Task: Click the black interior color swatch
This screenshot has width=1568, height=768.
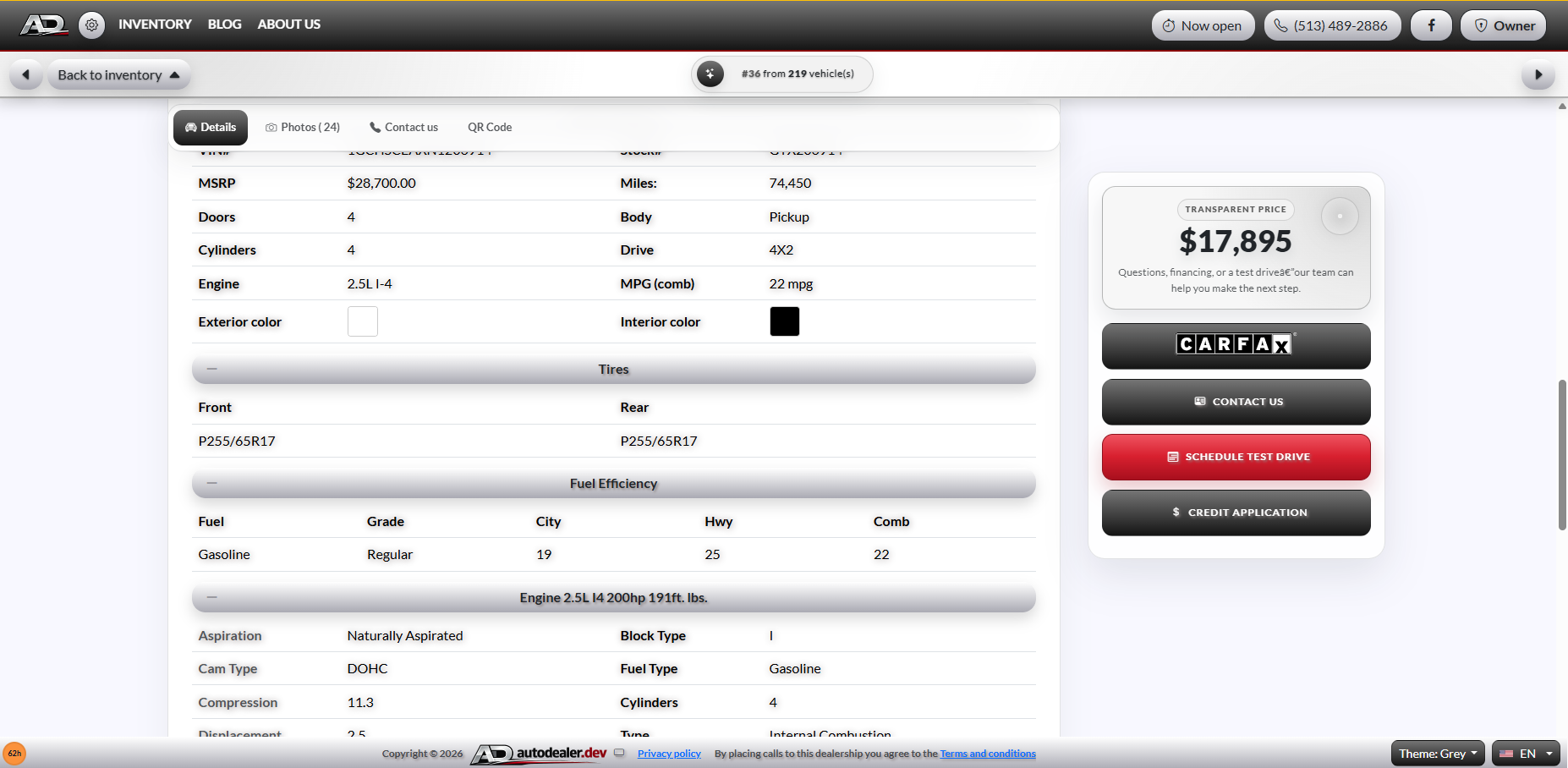Action: 785,321
